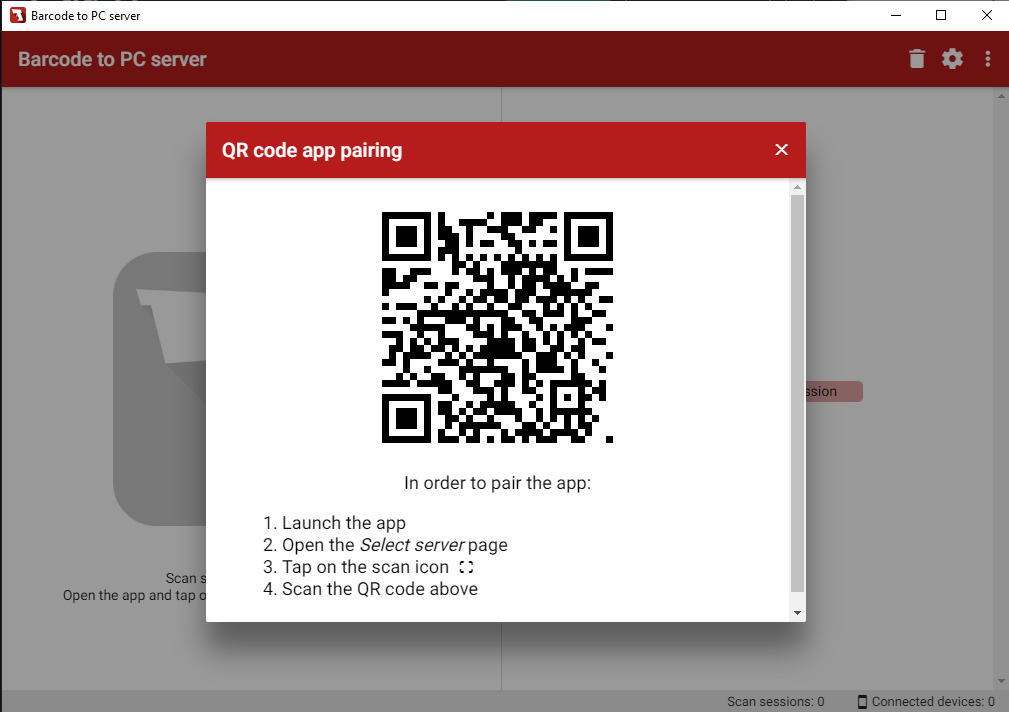The width and height of the screenshot is (1009, 712).
Task: Close the Barcode to PC server window
Action: pos(986,15)
